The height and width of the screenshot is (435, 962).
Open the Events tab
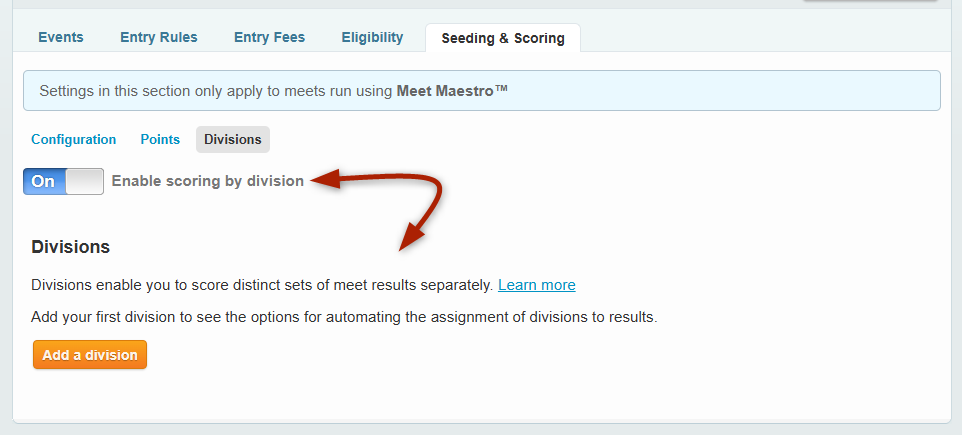pyautogui.click(x=61, y=38)
